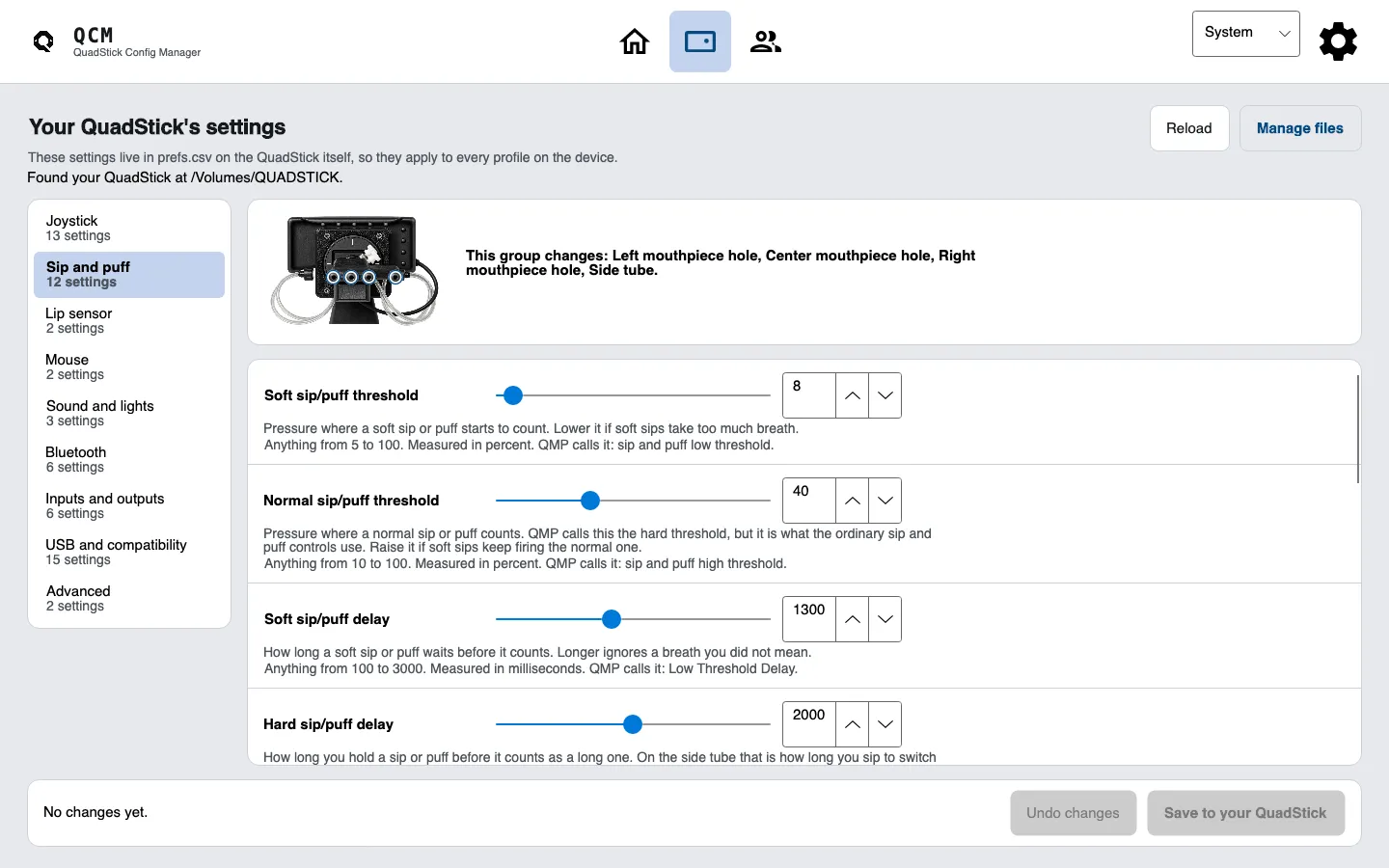Image resolution: width=1389 pixels, height=868 pixels.
Task: Click the Hard sip/puff delay slider
Action: coord(633,724)
